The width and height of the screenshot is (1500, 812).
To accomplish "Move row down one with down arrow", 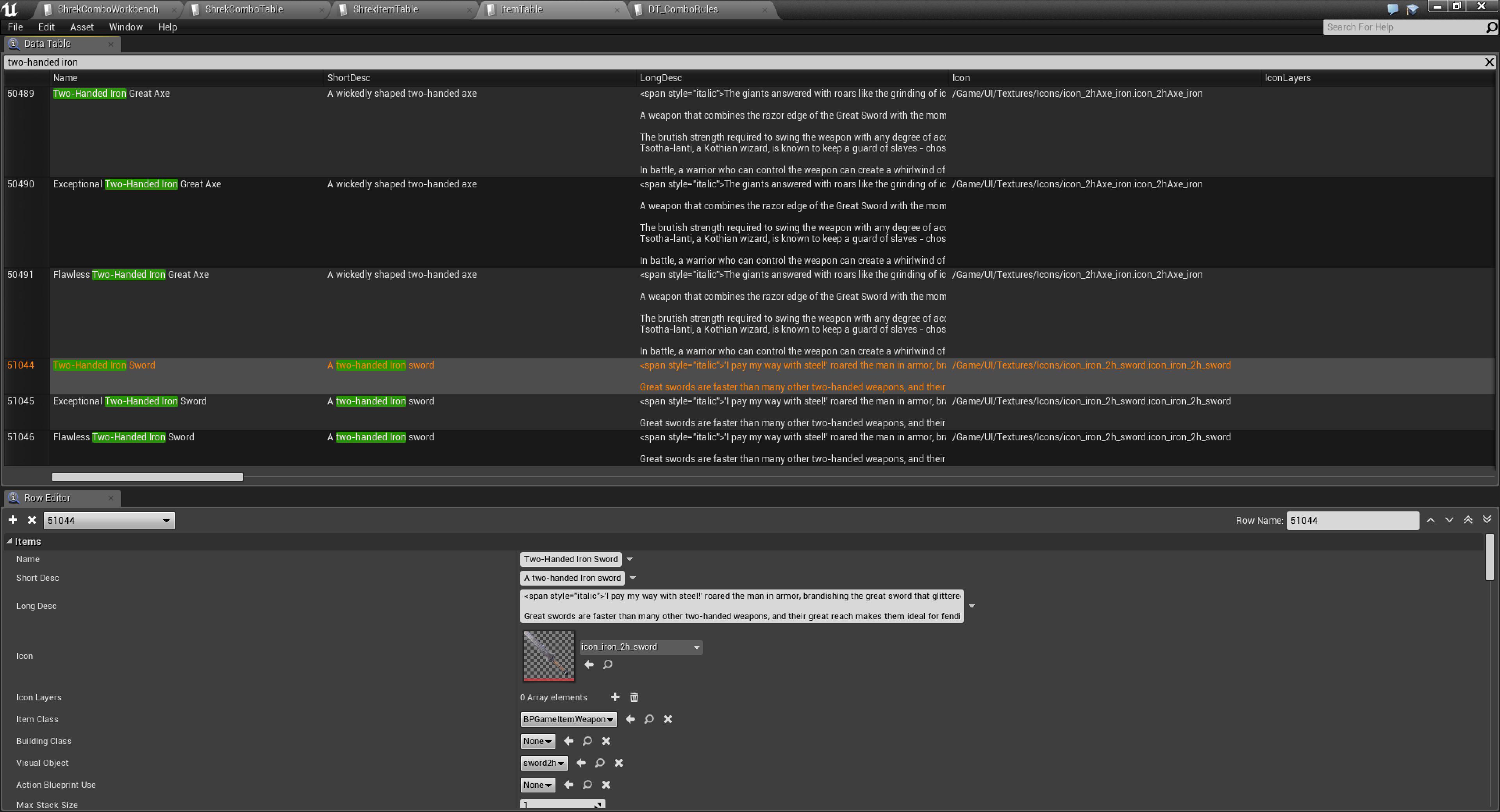I will tap(1449, 520).
